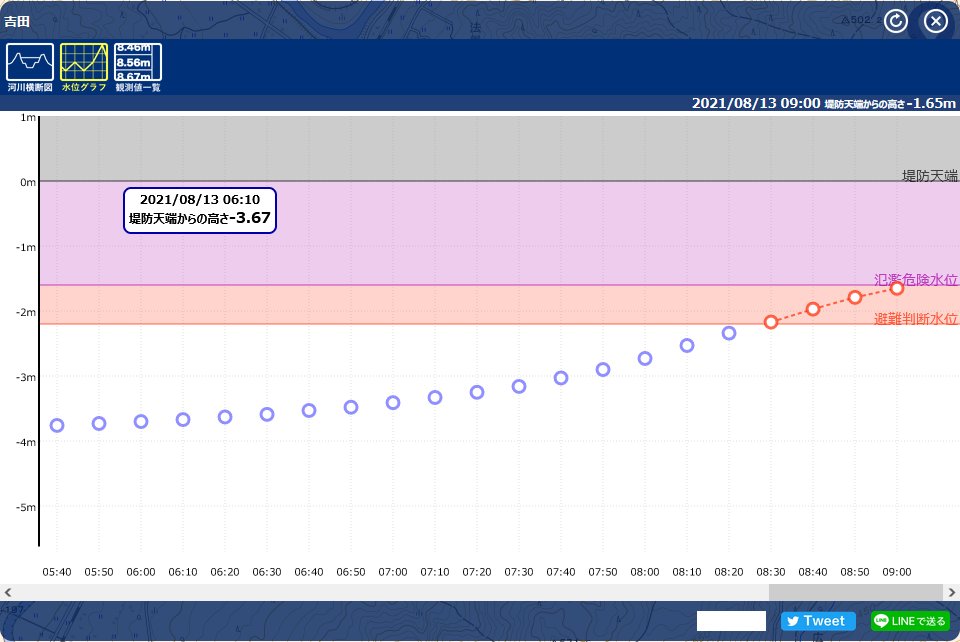
Task: Select the 06:30 data point
Action: pyautogui.click(x=267, y=414)
